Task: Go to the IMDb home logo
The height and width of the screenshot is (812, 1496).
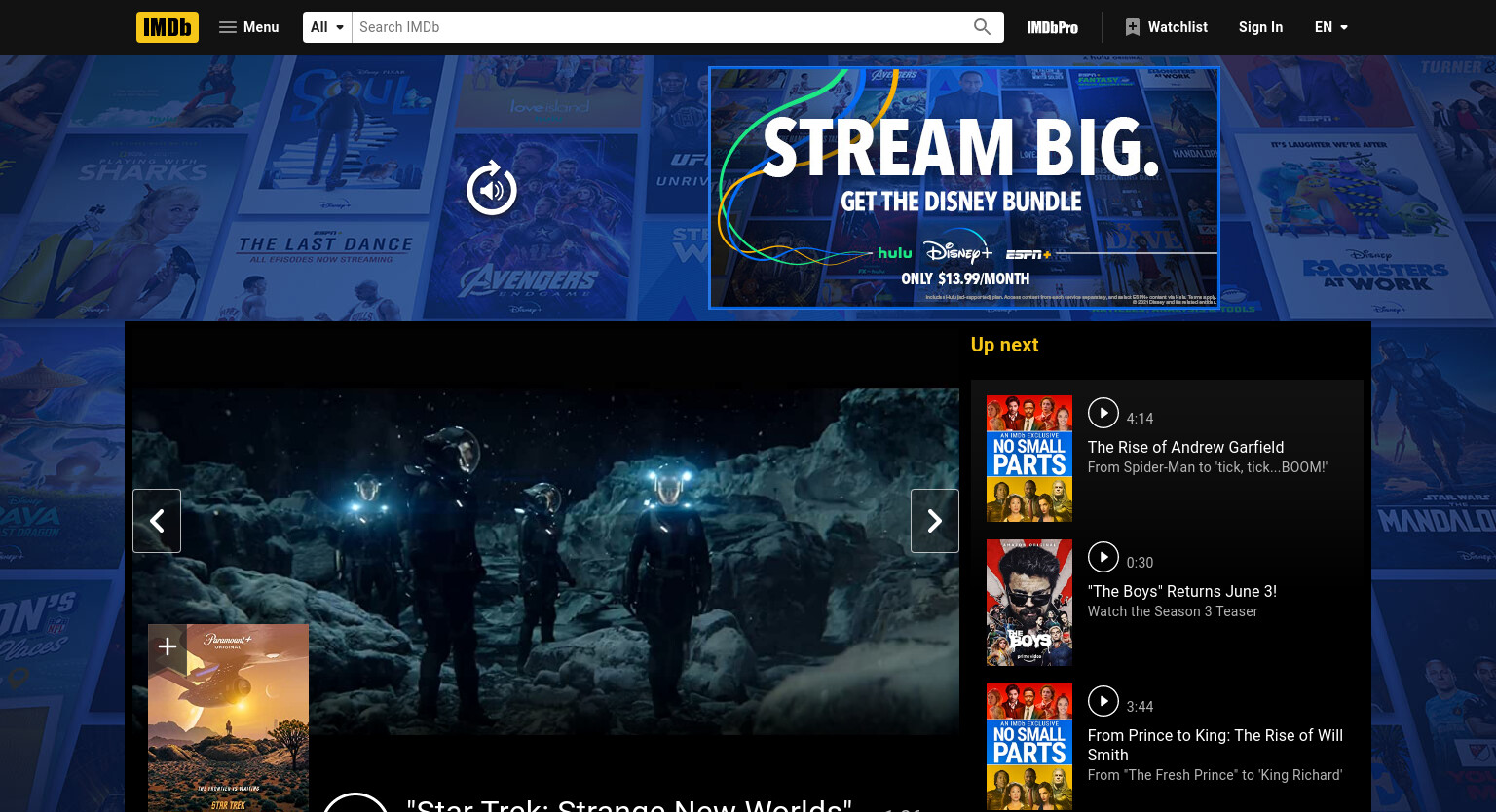Action: click(168, 27)
